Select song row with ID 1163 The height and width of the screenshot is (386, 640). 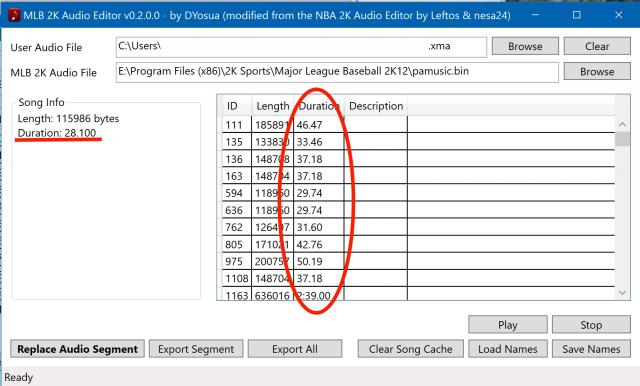point(418,294)
